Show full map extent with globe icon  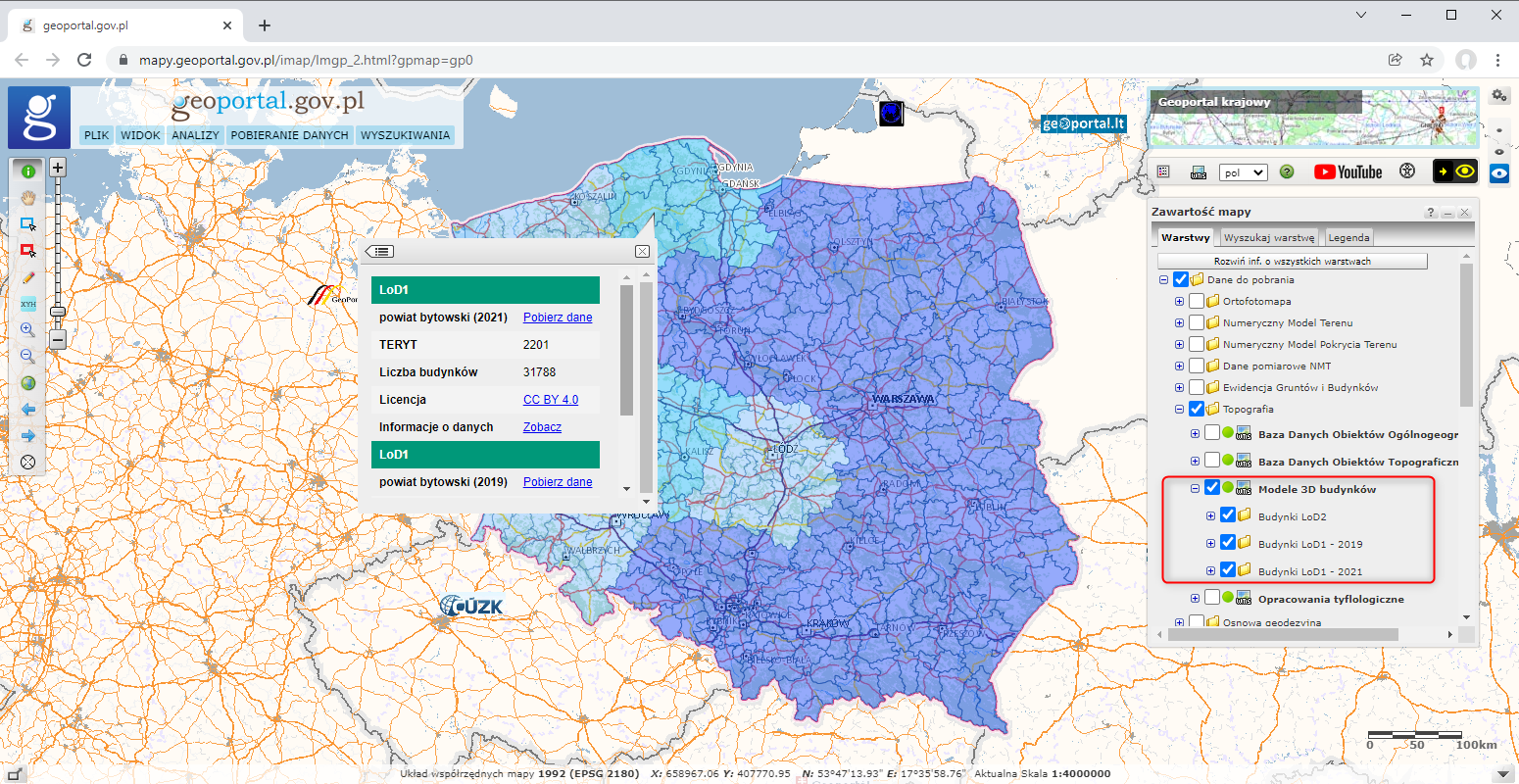tap(27, 383)
